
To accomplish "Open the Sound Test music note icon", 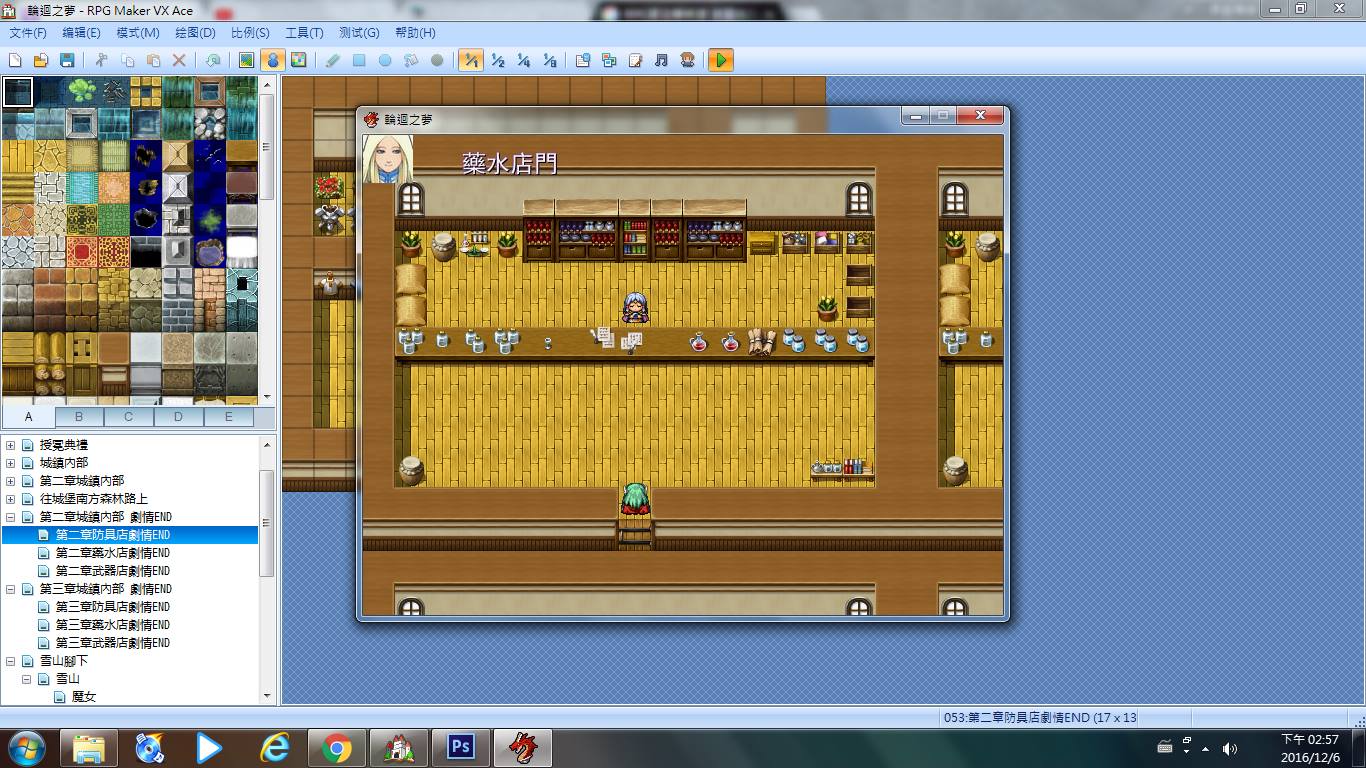I will pos(661,61).
